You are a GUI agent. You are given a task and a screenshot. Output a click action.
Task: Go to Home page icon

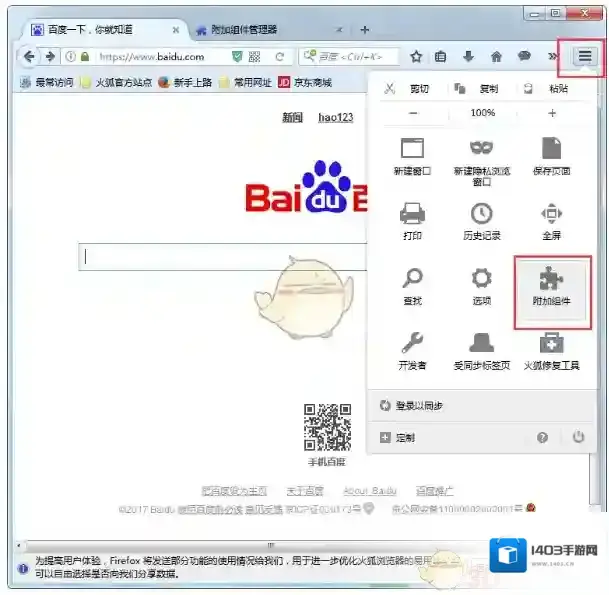coord(496,57)
